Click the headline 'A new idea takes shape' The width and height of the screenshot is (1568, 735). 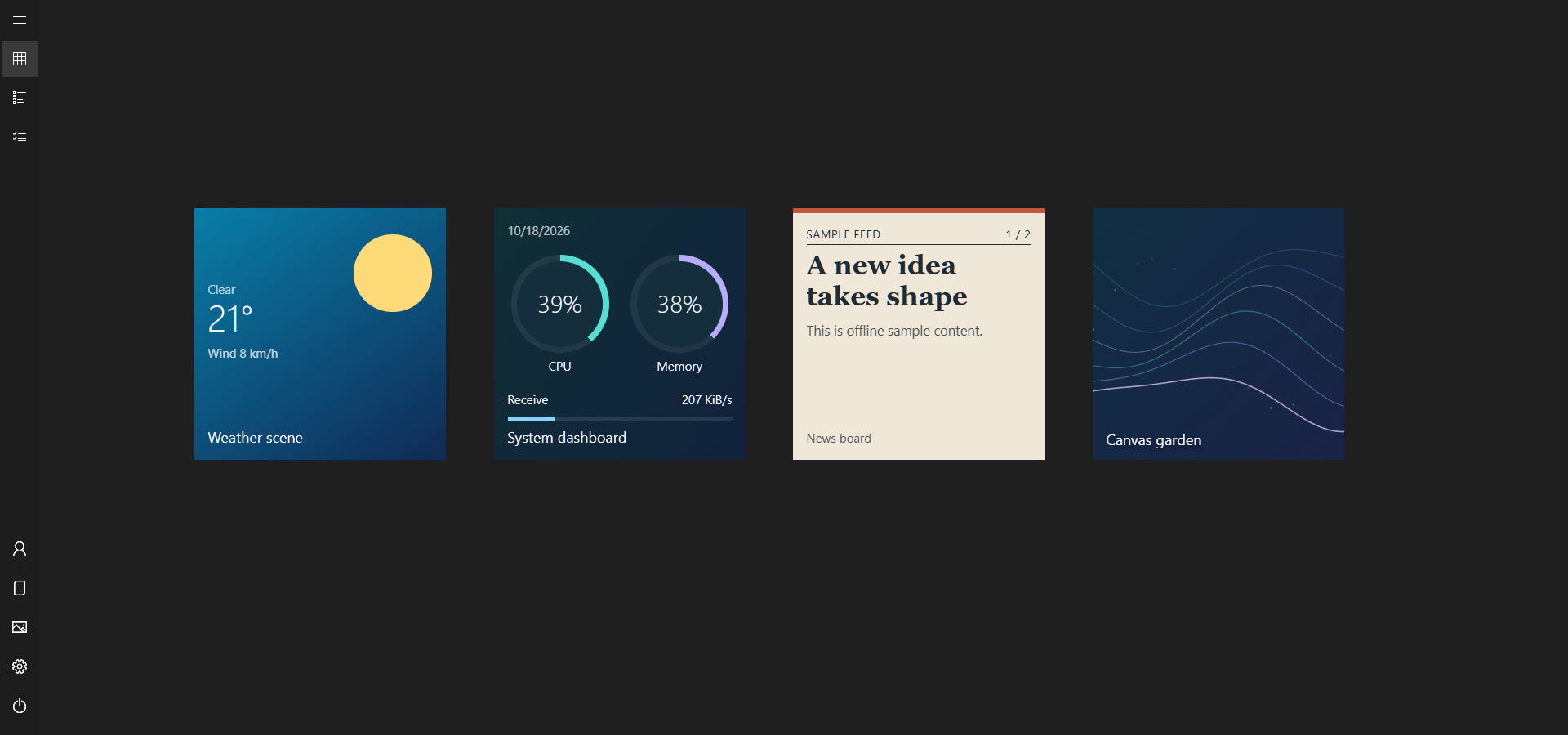887,281
